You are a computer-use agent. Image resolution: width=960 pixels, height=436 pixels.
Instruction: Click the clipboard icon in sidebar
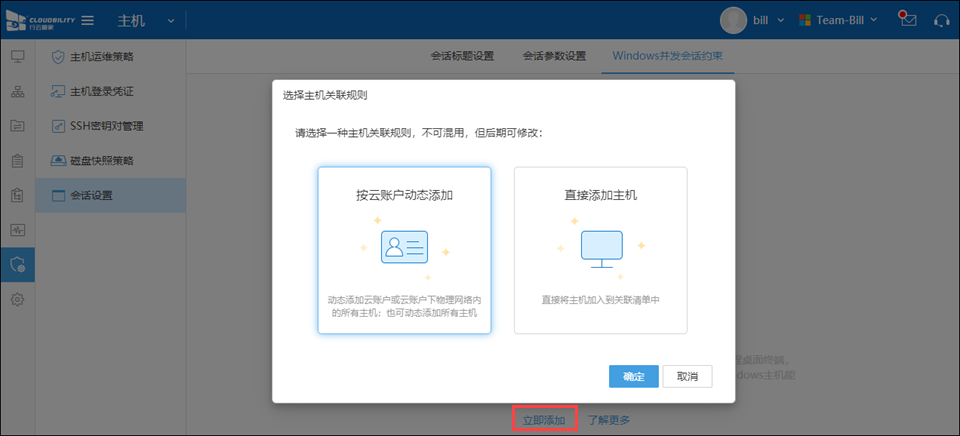pyautogui.click(x=18, y=161)
